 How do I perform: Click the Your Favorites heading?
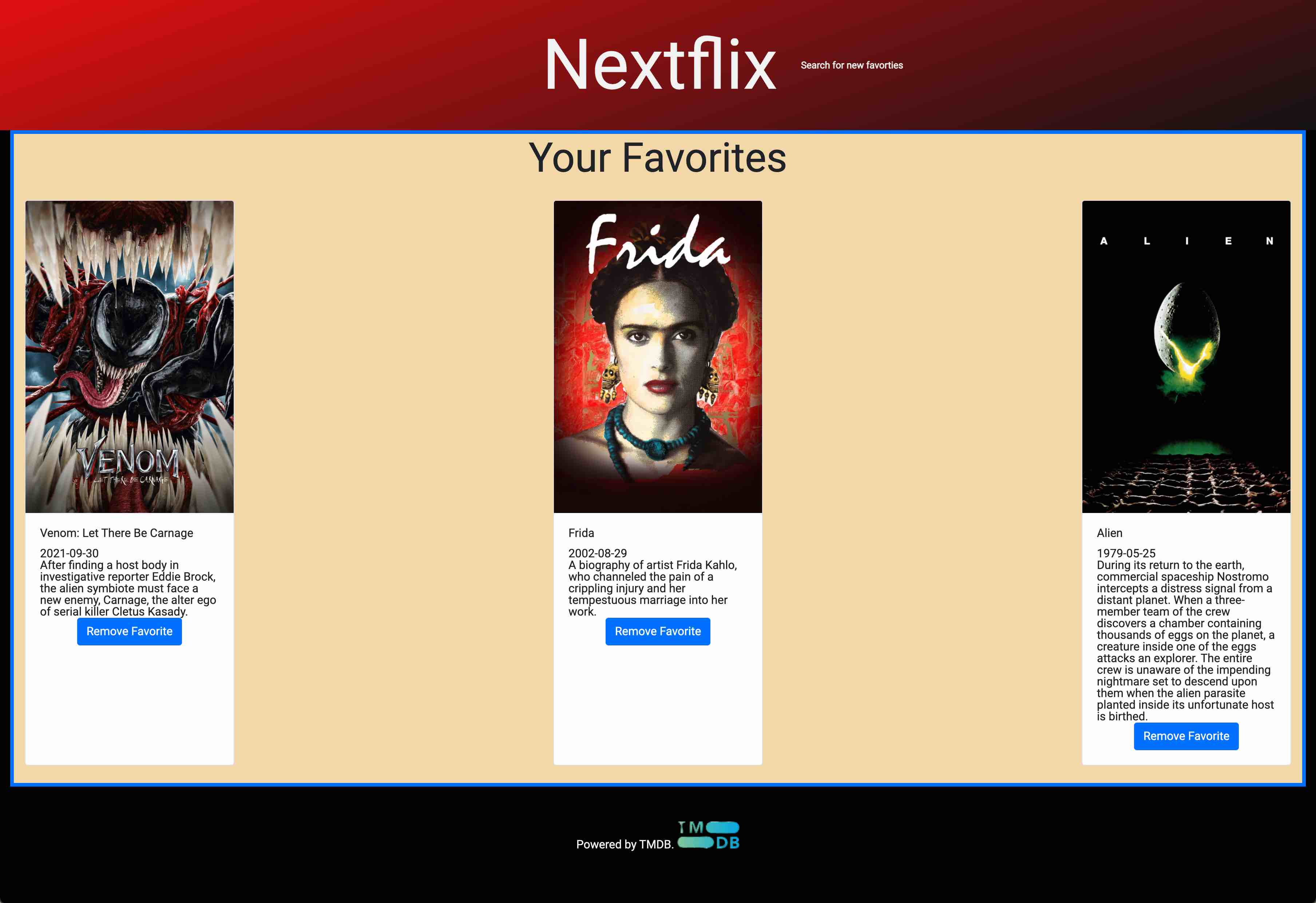657,158
